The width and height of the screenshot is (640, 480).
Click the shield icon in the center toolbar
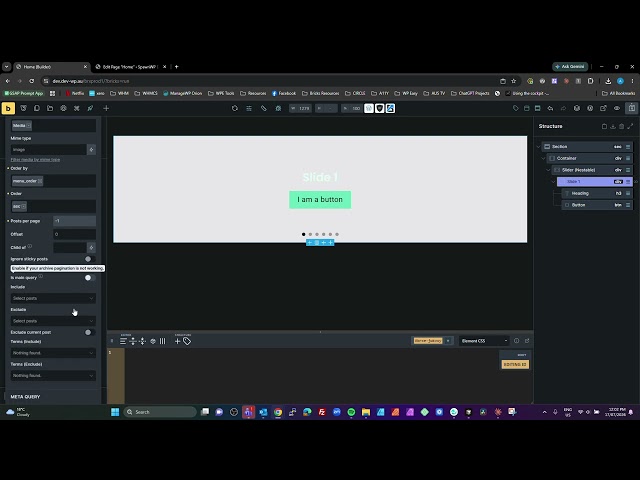[380, 108]
